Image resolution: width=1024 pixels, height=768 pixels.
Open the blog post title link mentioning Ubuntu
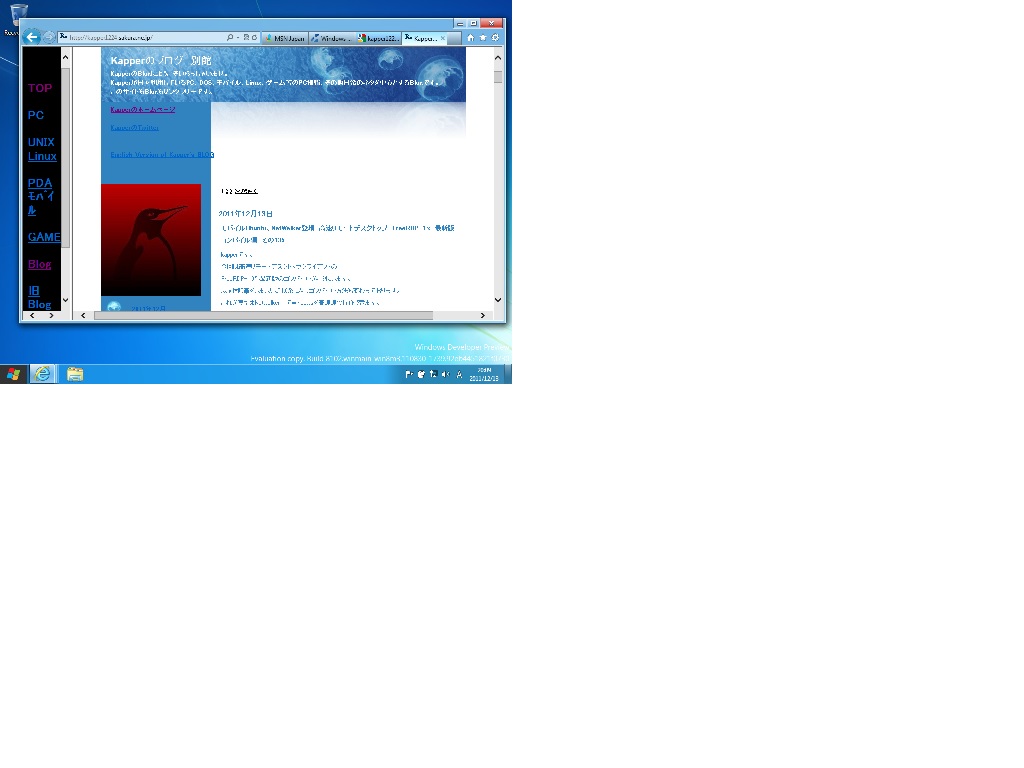(338, 234)
